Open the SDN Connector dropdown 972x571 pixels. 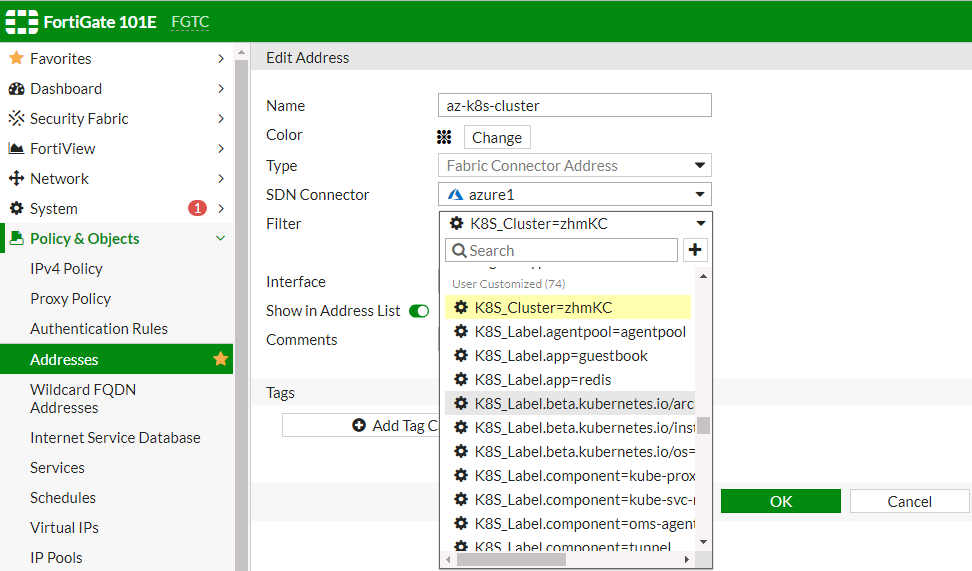(x=575, y=195)
